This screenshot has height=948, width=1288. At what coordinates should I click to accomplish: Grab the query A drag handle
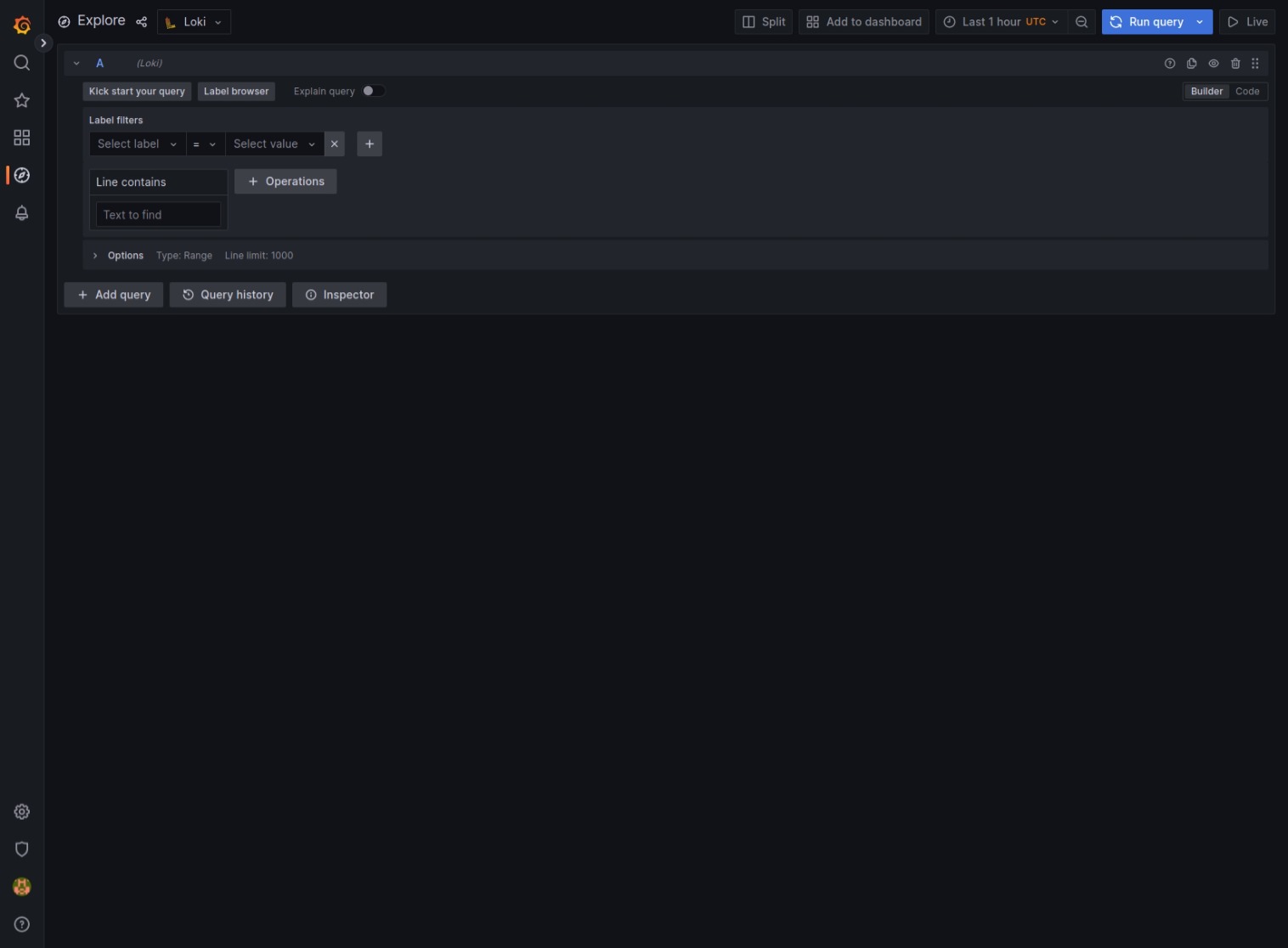pos(1255,64)
